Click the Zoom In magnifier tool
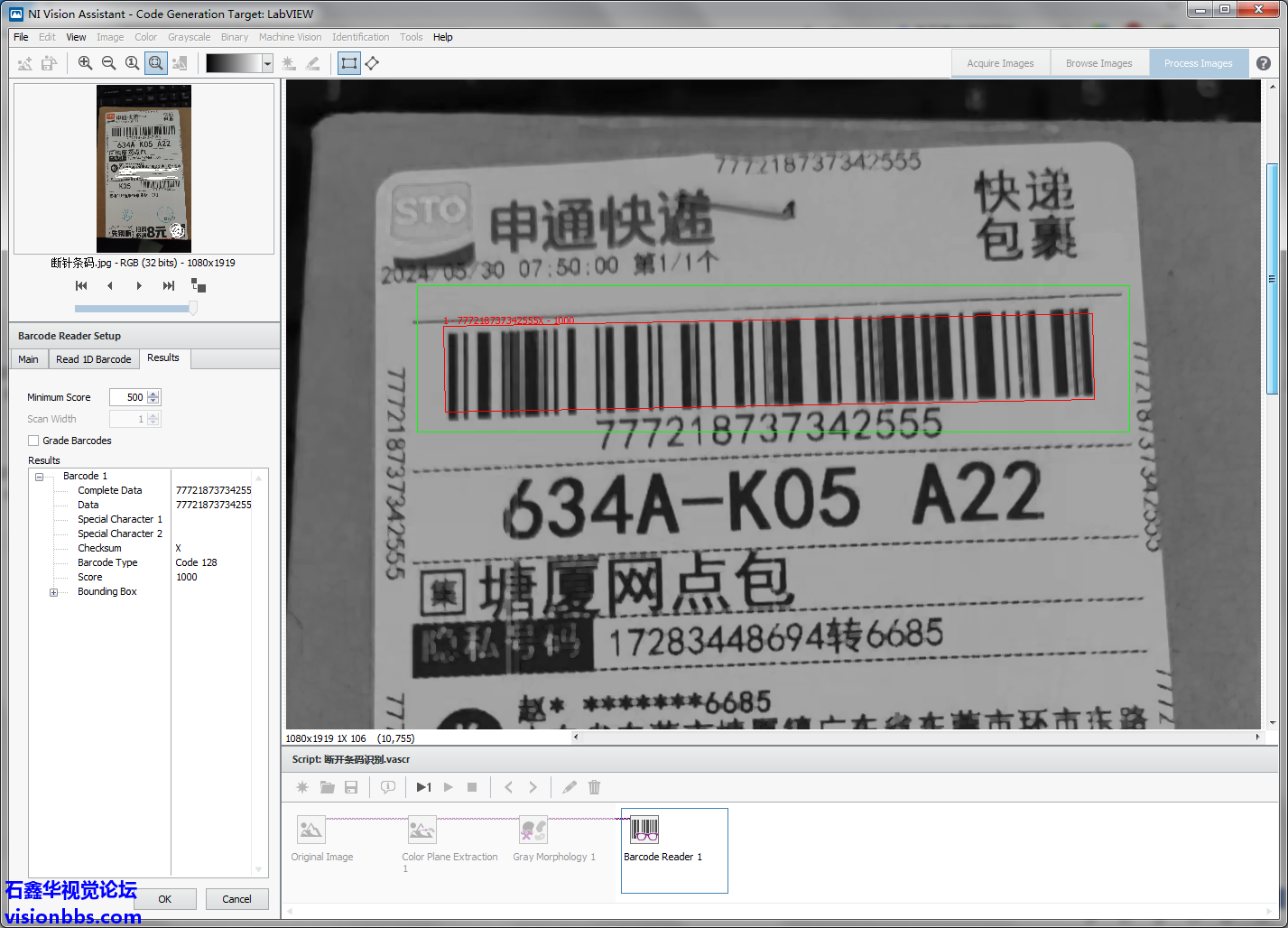Viewport: 1288px width, 928px height. (x=85, y=63)
